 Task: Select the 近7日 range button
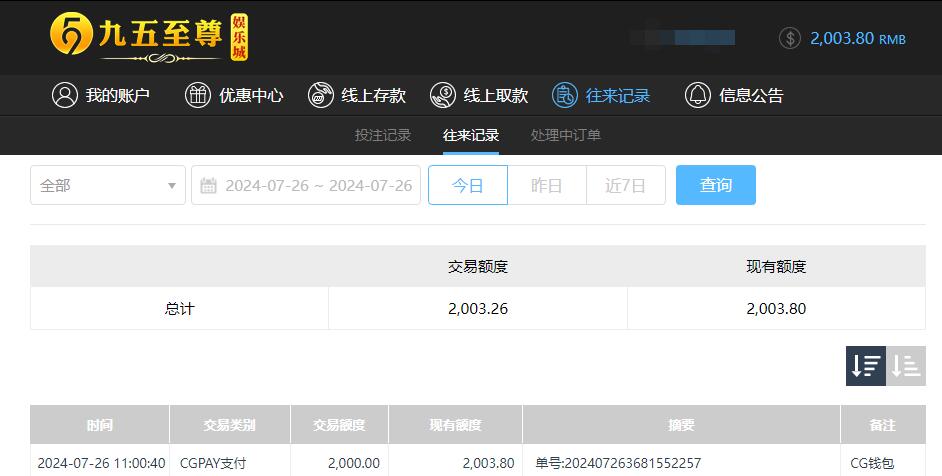tap(625, 185)
